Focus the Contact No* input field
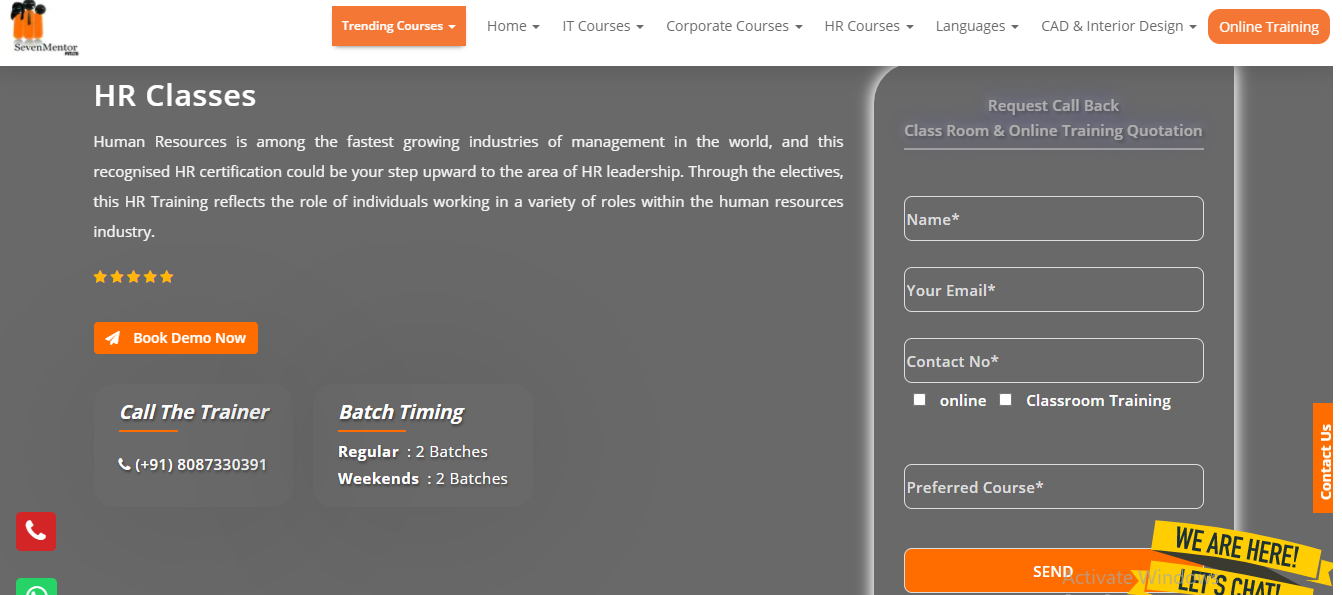The image size is (1342, 595). click(x=1053, y=360)
